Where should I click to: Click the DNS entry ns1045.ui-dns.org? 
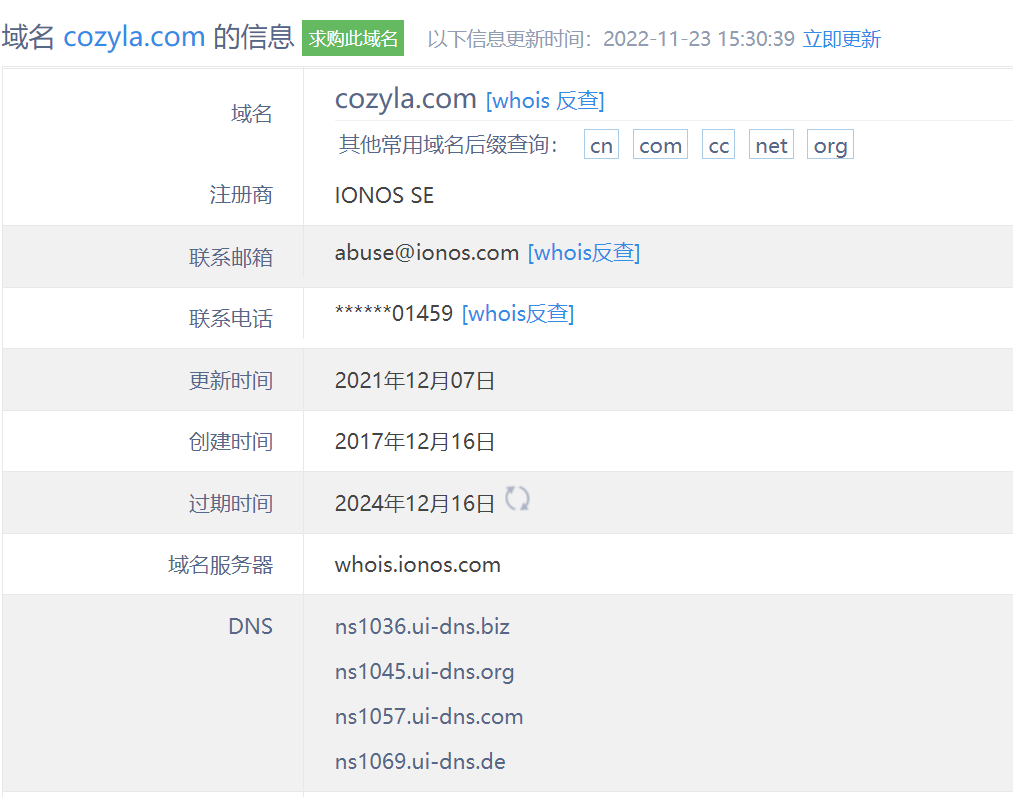pyautogui.click(x=423, y=671)
